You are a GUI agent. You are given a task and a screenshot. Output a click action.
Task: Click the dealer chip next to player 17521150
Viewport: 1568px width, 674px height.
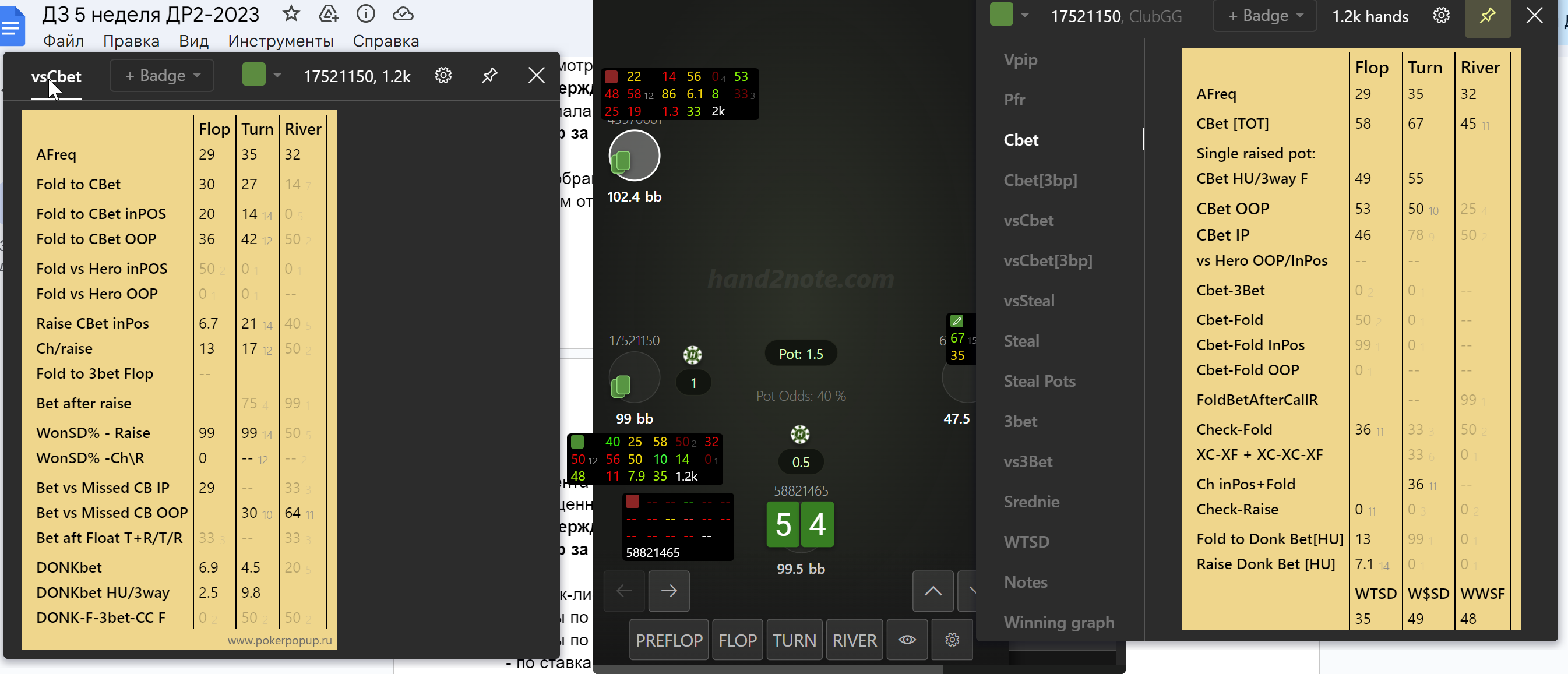coord(693,355)
